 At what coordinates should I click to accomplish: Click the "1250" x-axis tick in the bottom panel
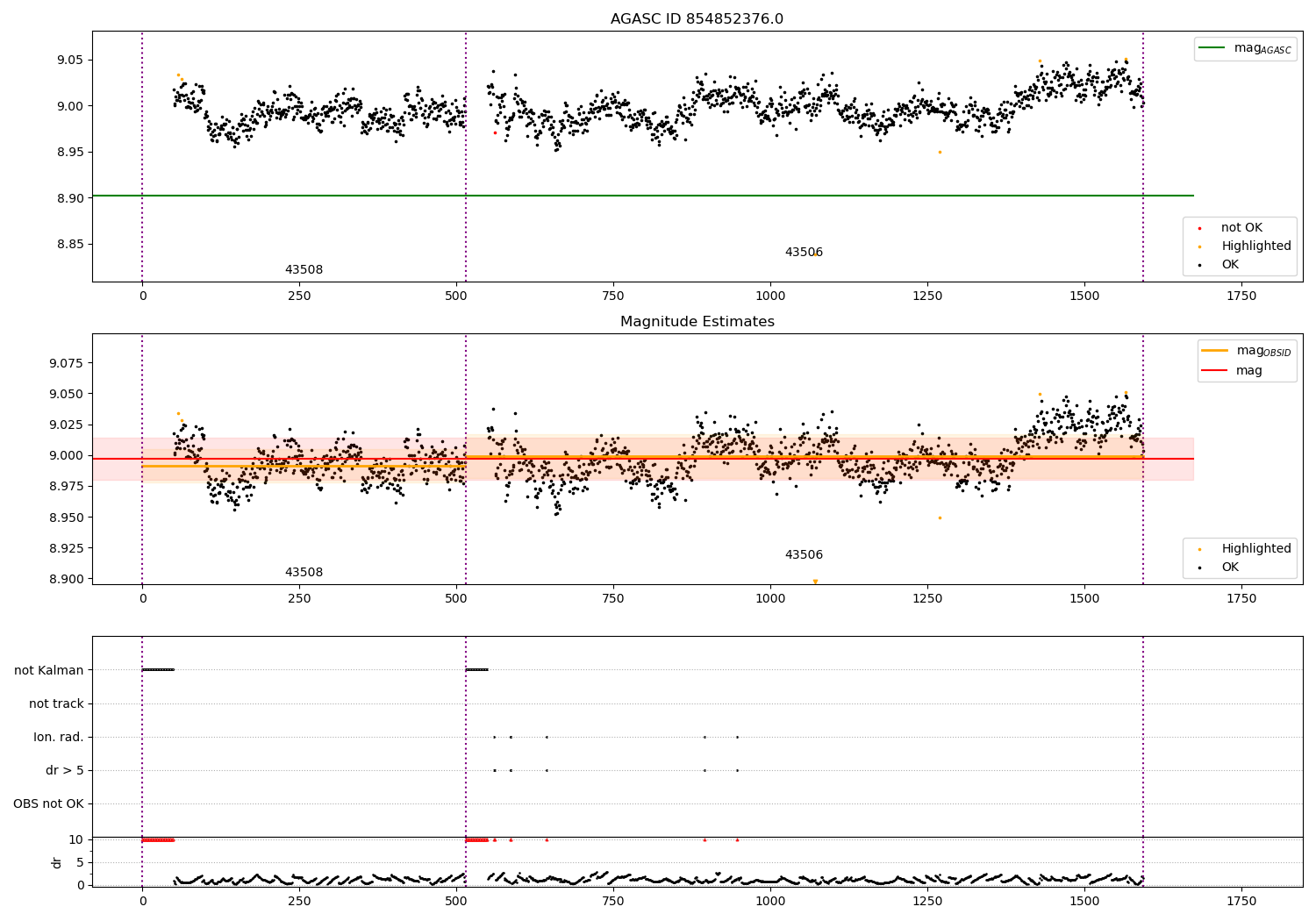click(x=927, y=902)
